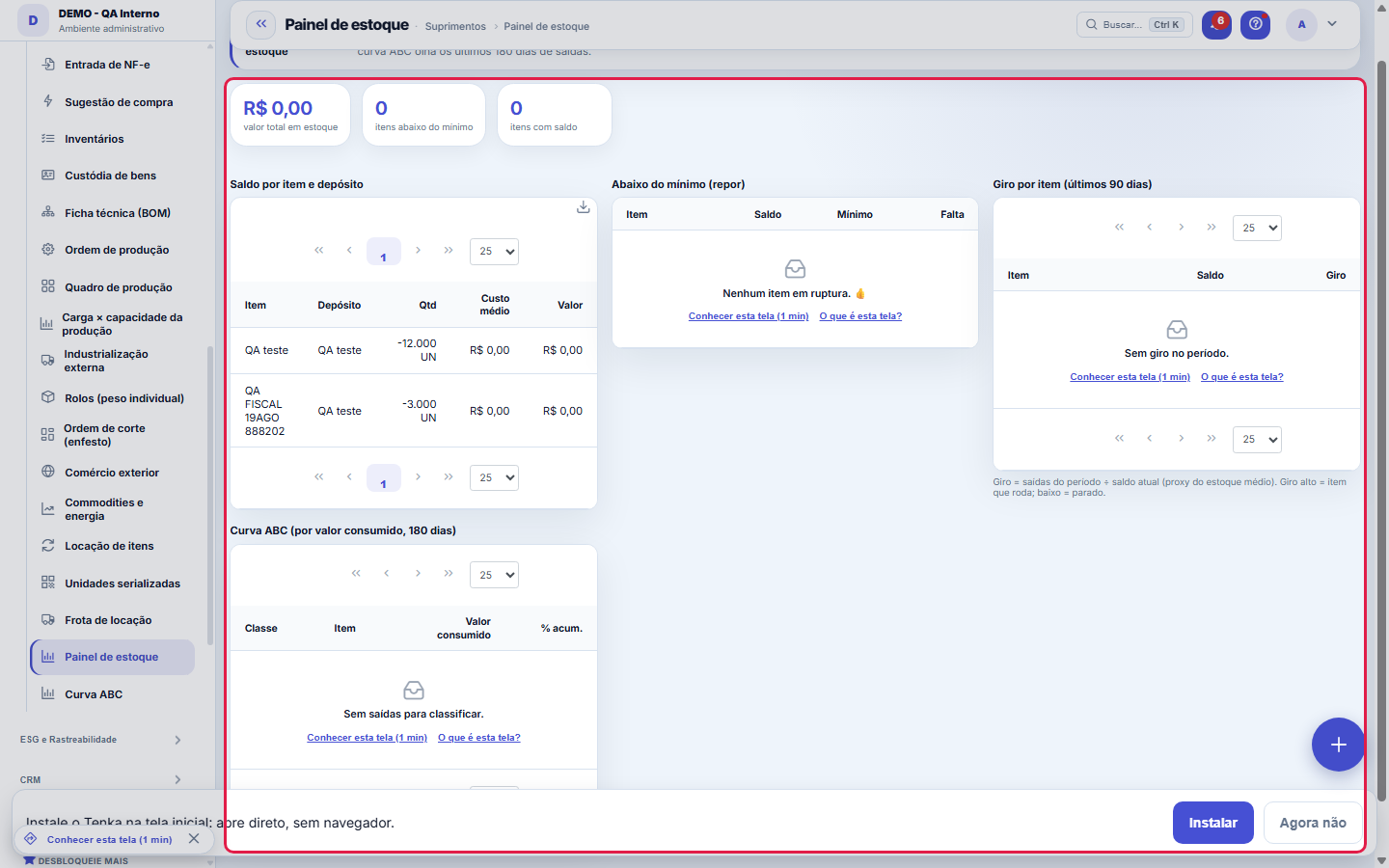
Task: Expand the account chevron in the header
Action: point(1332,24)
